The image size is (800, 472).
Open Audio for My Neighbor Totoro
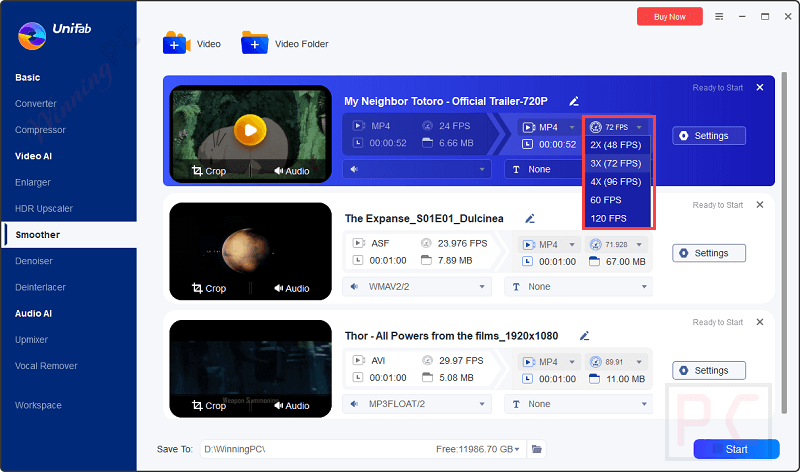[x=291, y=171]
